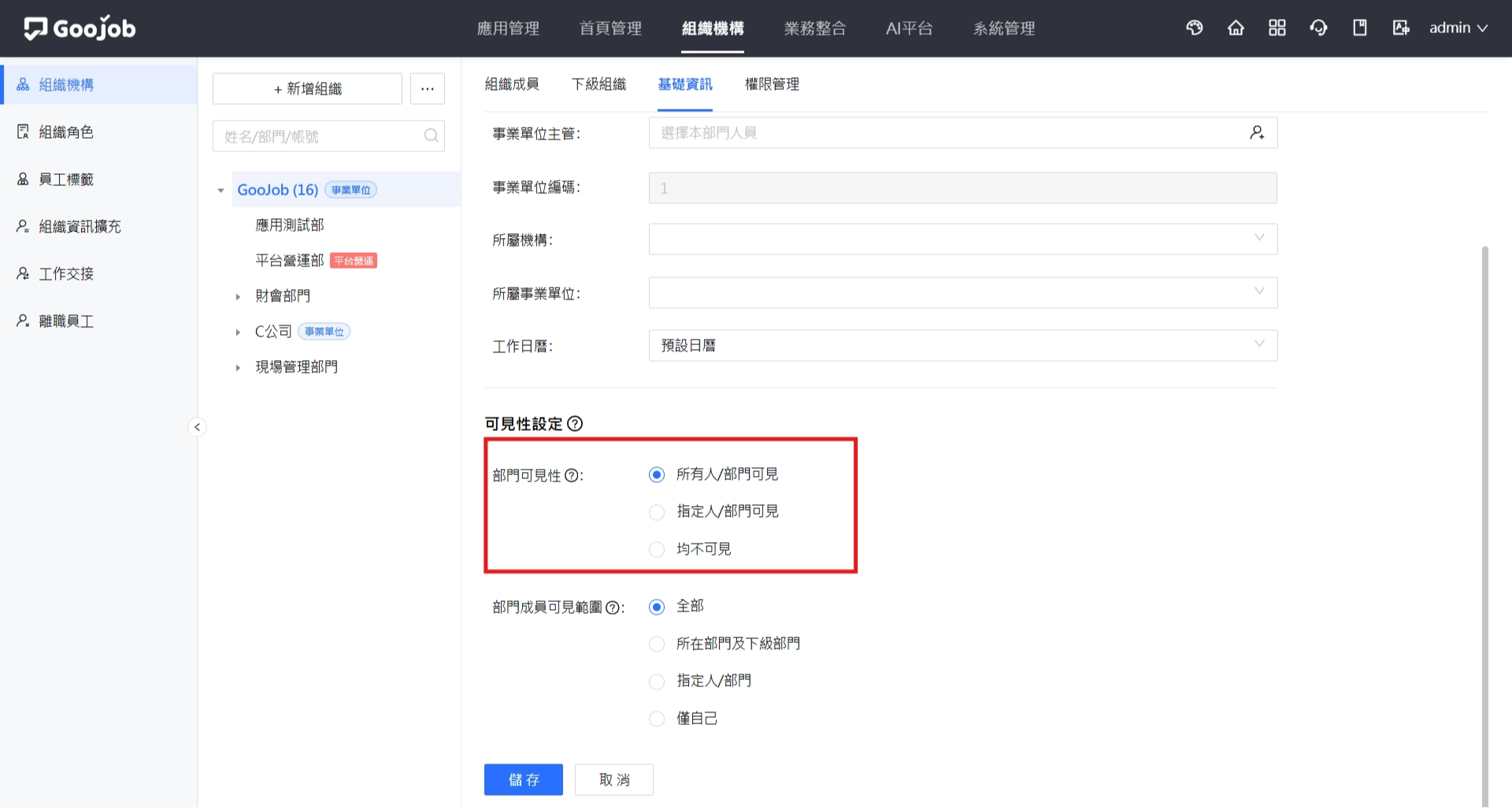
Task: Open the theme palette icon in header
Action: coord(1195,28)
